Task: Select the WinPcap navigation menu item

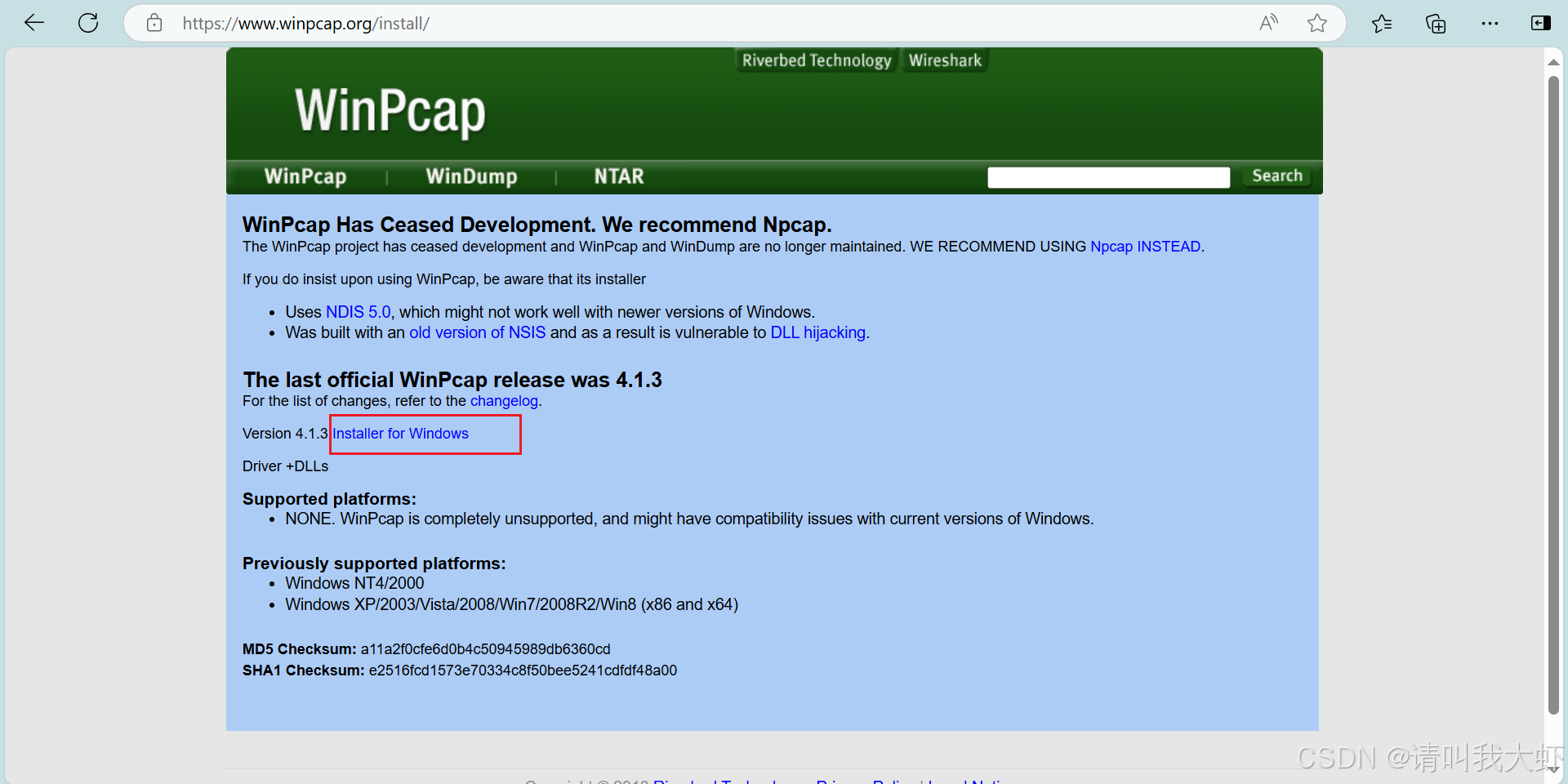Action: (x=305, y=176)
